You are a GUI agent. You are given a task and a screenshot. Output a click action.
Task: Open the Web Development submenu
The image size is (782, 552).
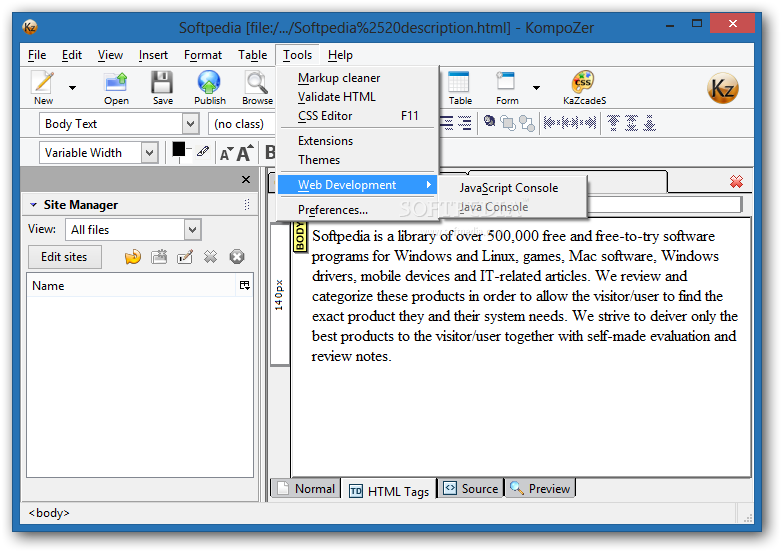[x=357, y=185]
